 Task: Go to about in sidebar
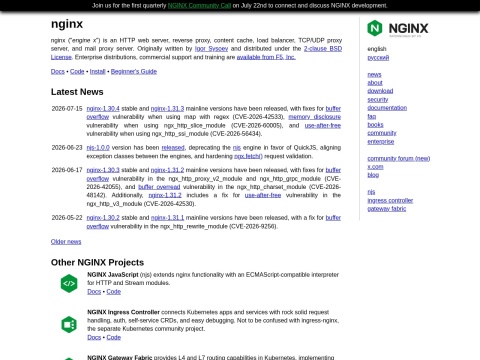(x=375, y=83)
